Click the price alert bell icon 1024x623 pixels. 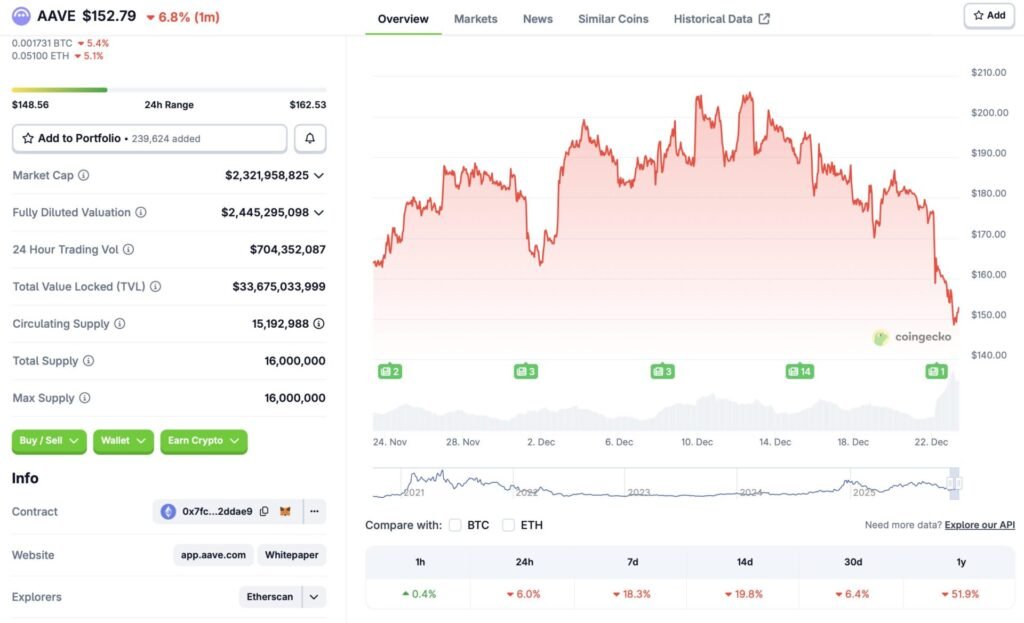pyautogui.click(x=310, y=138)
